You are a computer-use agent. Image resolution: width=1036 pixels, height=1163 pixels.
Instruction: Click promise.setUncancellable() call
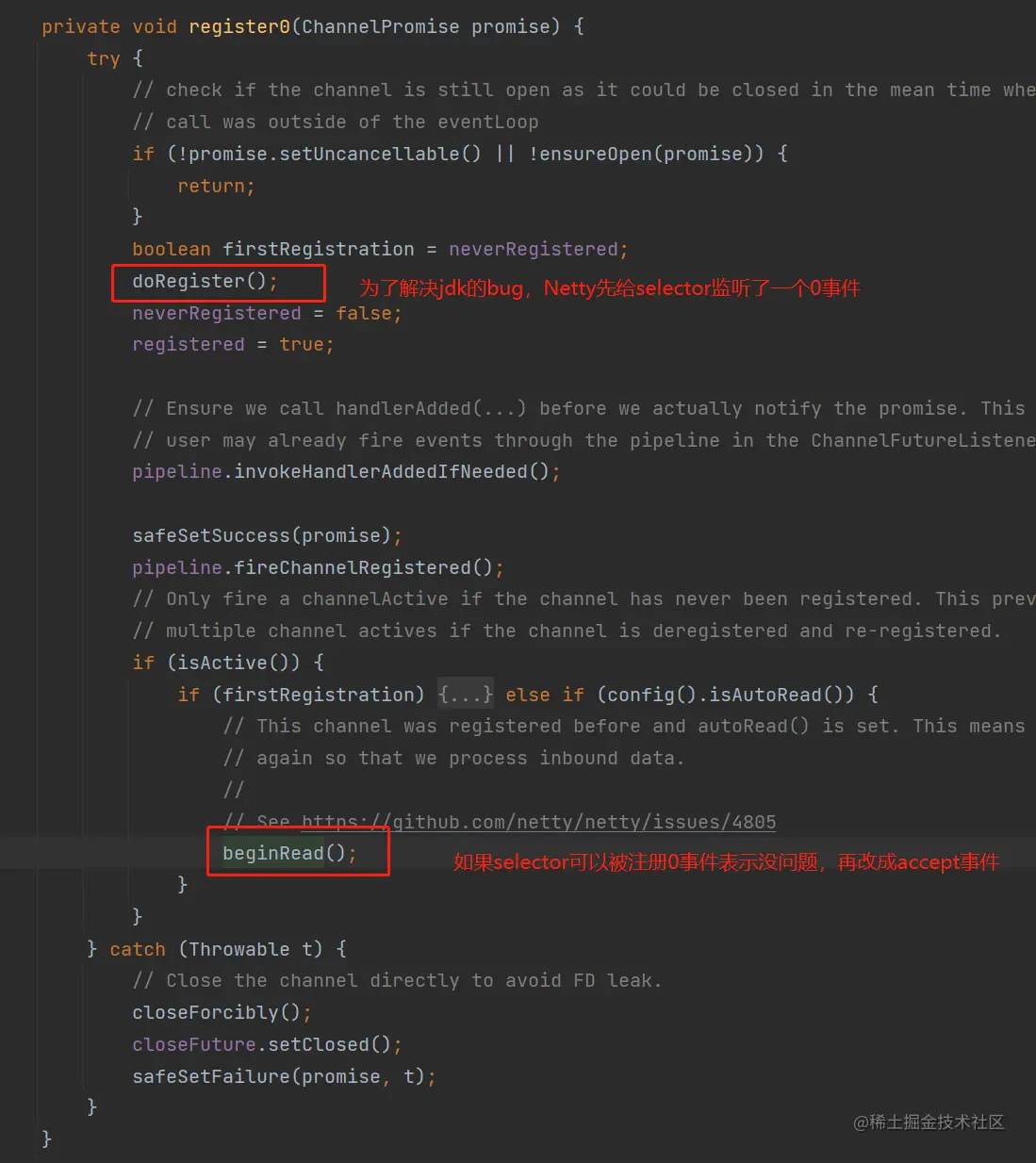click(x=335, y=154)
